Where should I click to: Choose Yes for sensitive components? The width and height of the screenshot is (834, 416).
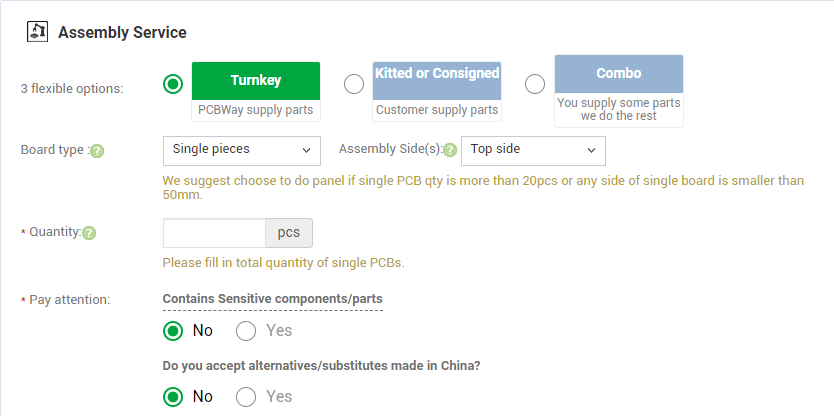click(246, 331)
